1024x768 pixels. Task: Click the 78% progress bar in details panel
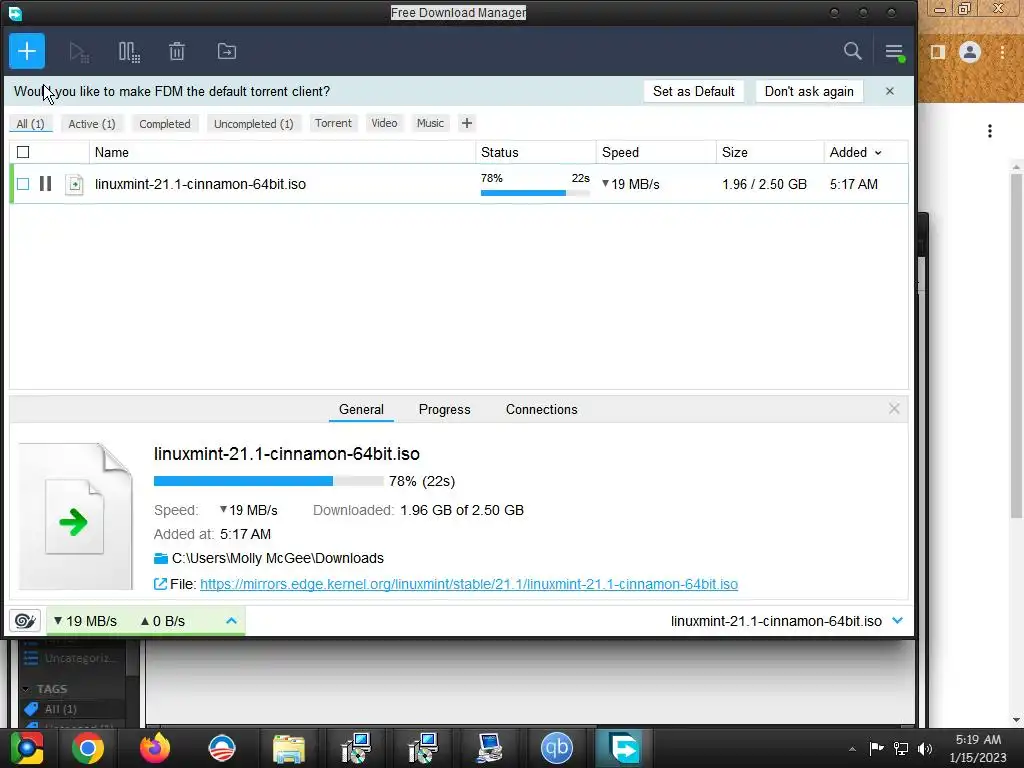pyautogui.click(x=268, y=481)
